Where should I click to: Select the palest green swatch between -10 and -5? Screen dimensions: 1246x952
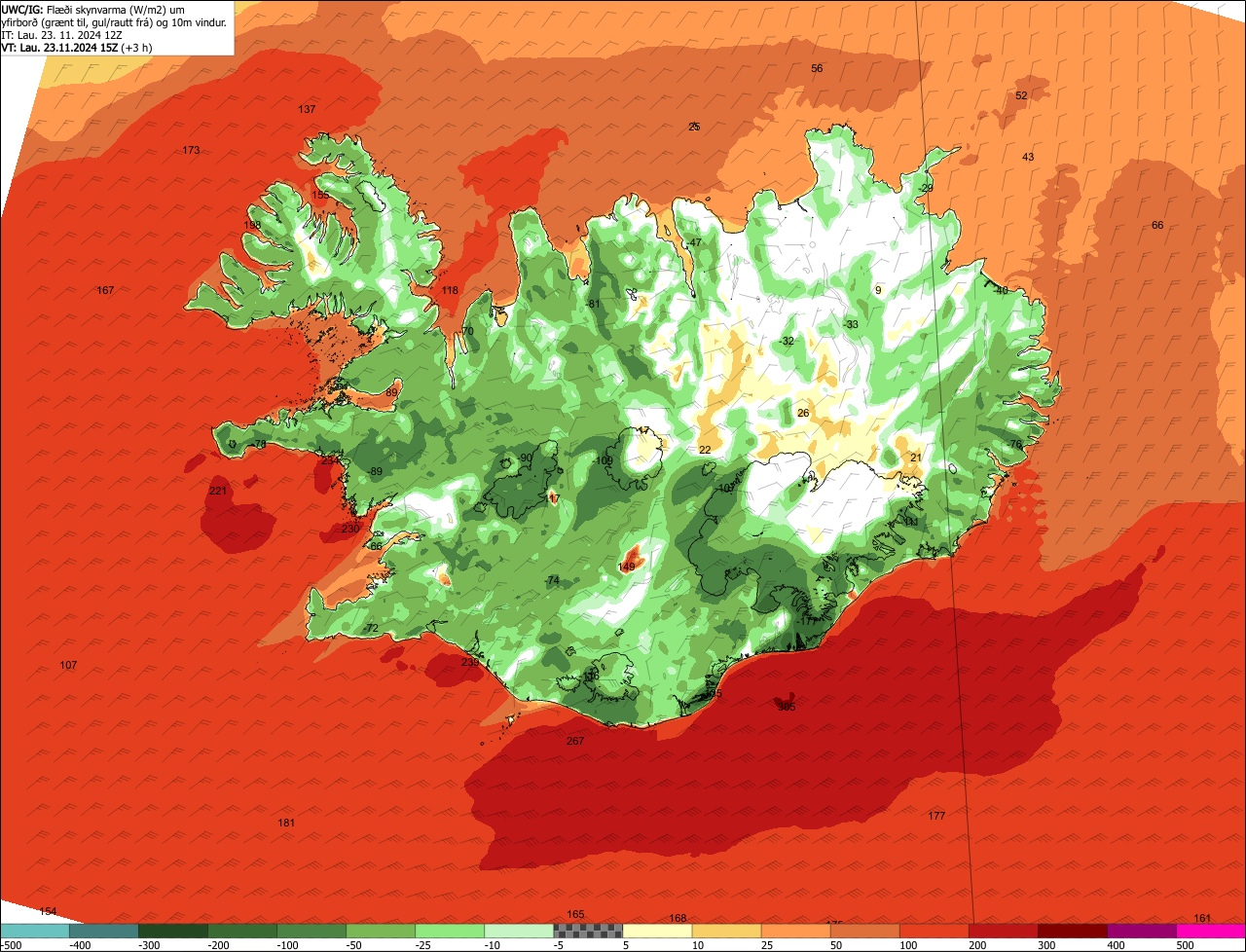[x=520, y=931]
